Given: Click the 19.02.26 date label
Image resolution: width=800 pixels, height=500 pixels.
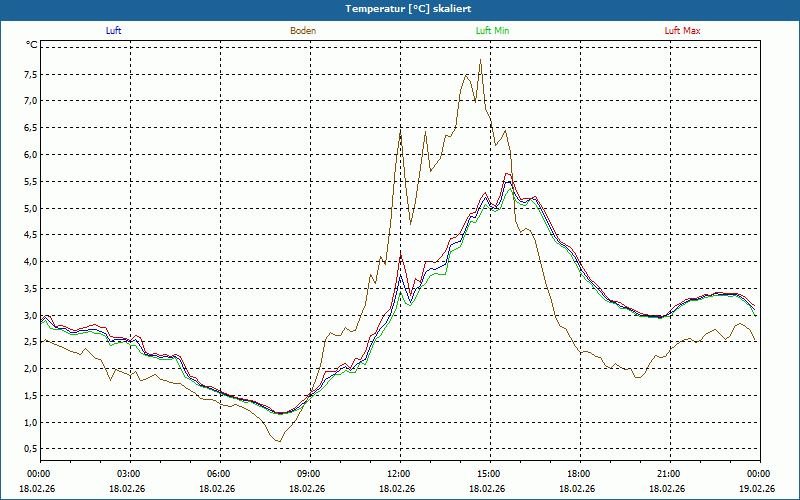Looking at the screenshot, I should pos(758,489).
